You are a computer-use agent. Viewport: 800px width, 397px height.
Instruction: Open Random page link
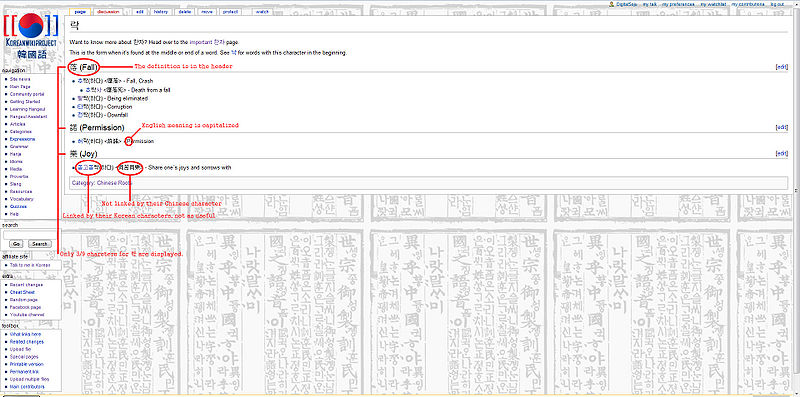click(23, 300)
